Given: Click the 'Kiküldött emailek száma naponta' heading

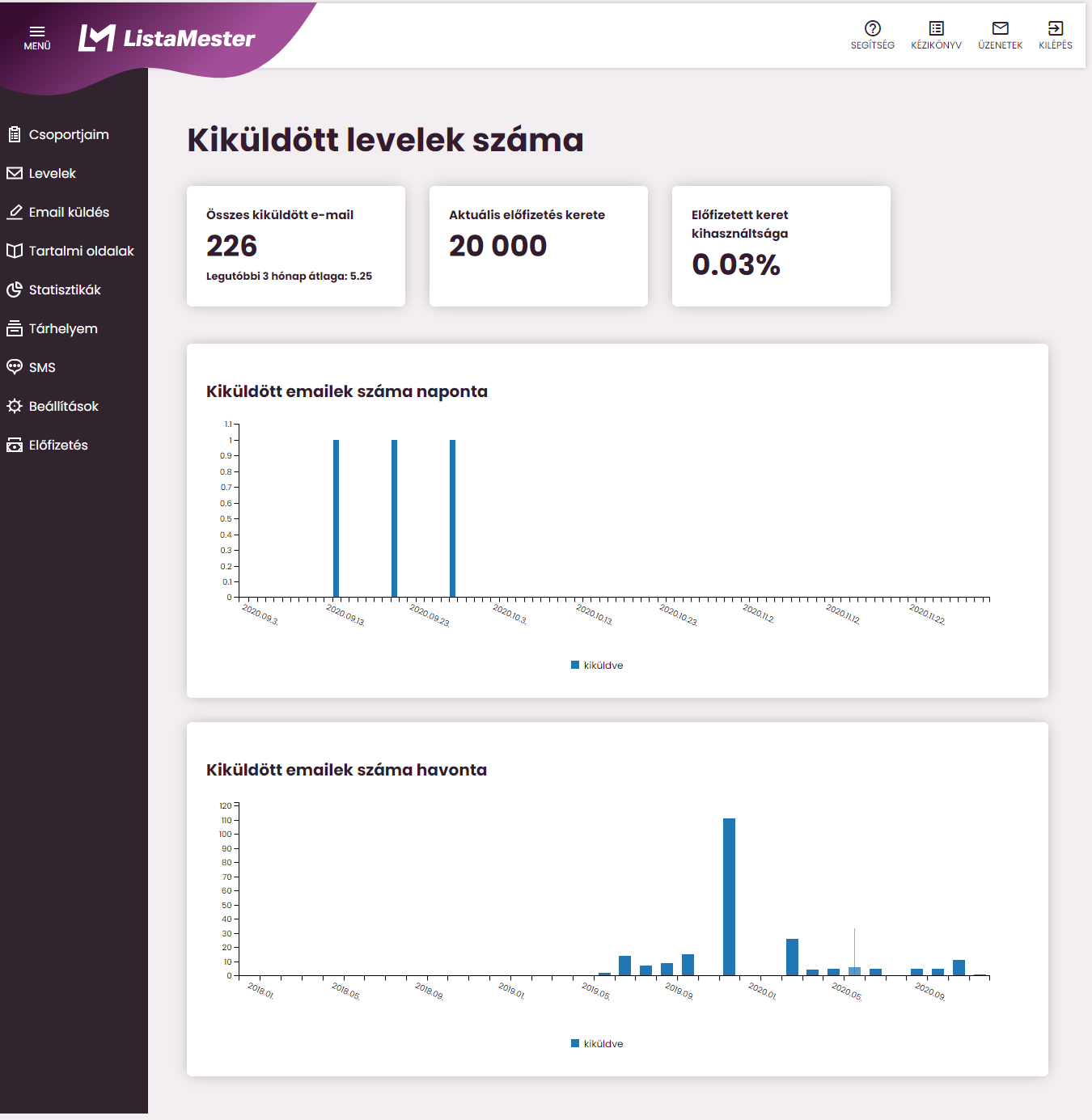Looking at the screenshot, I should 347,391.
